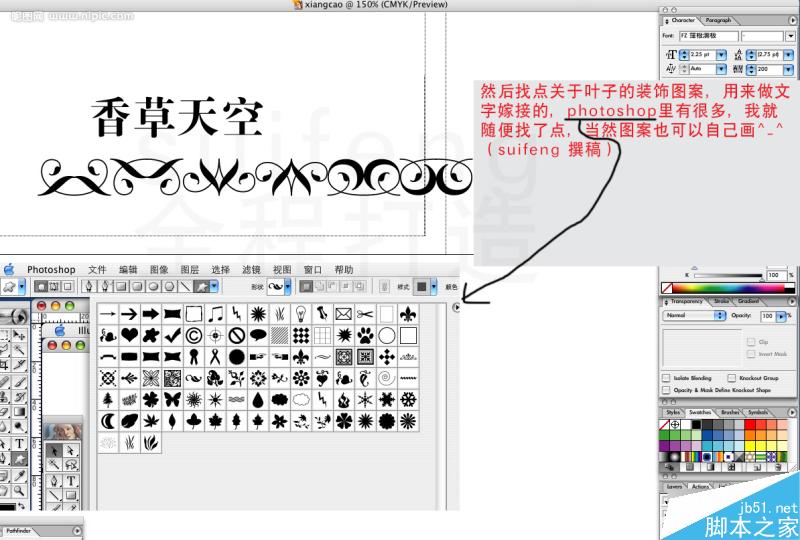The width and height of the screenshot is (800, 540).
Task: Pick the speech bubble shape
Action: pos(258,335)
